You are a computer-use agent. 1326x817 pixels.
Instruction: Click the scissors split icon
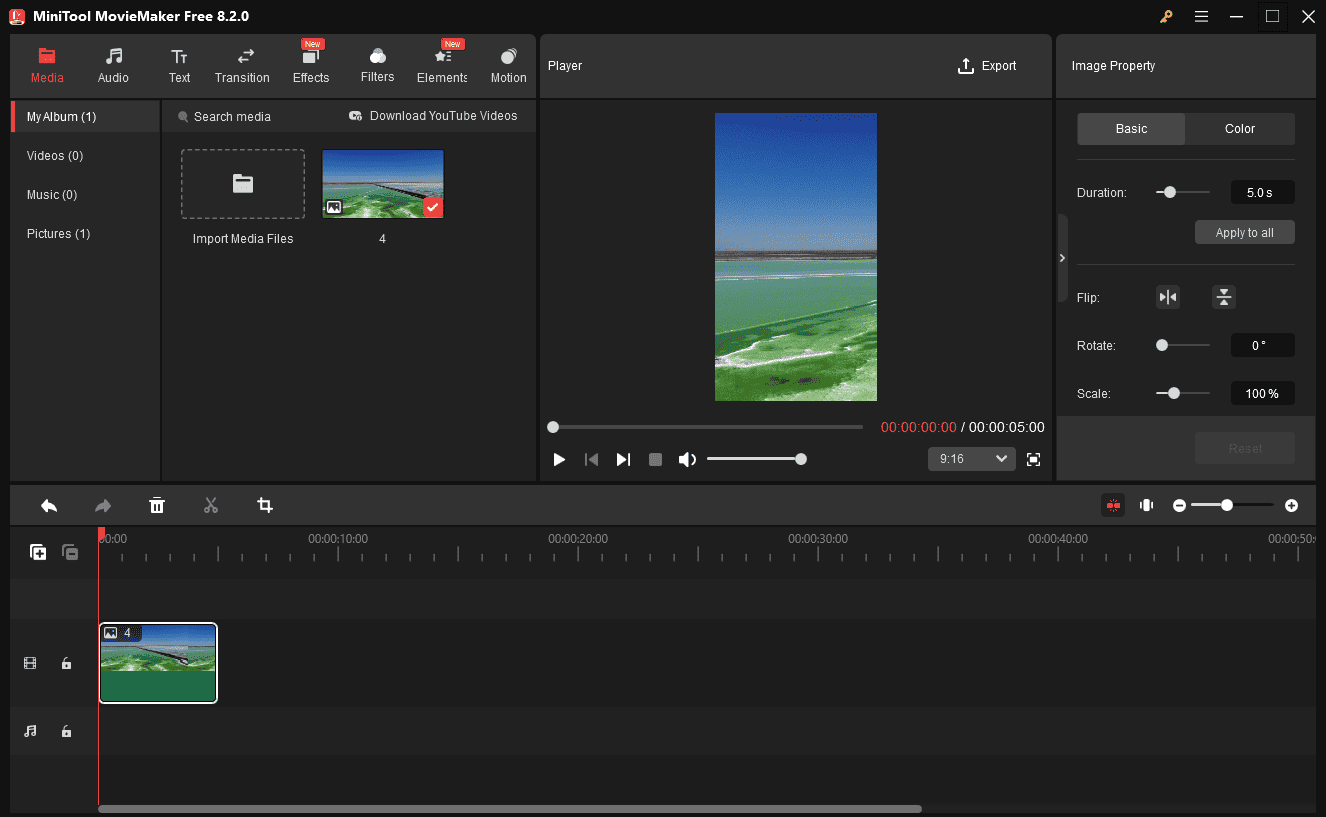(211, 506)
